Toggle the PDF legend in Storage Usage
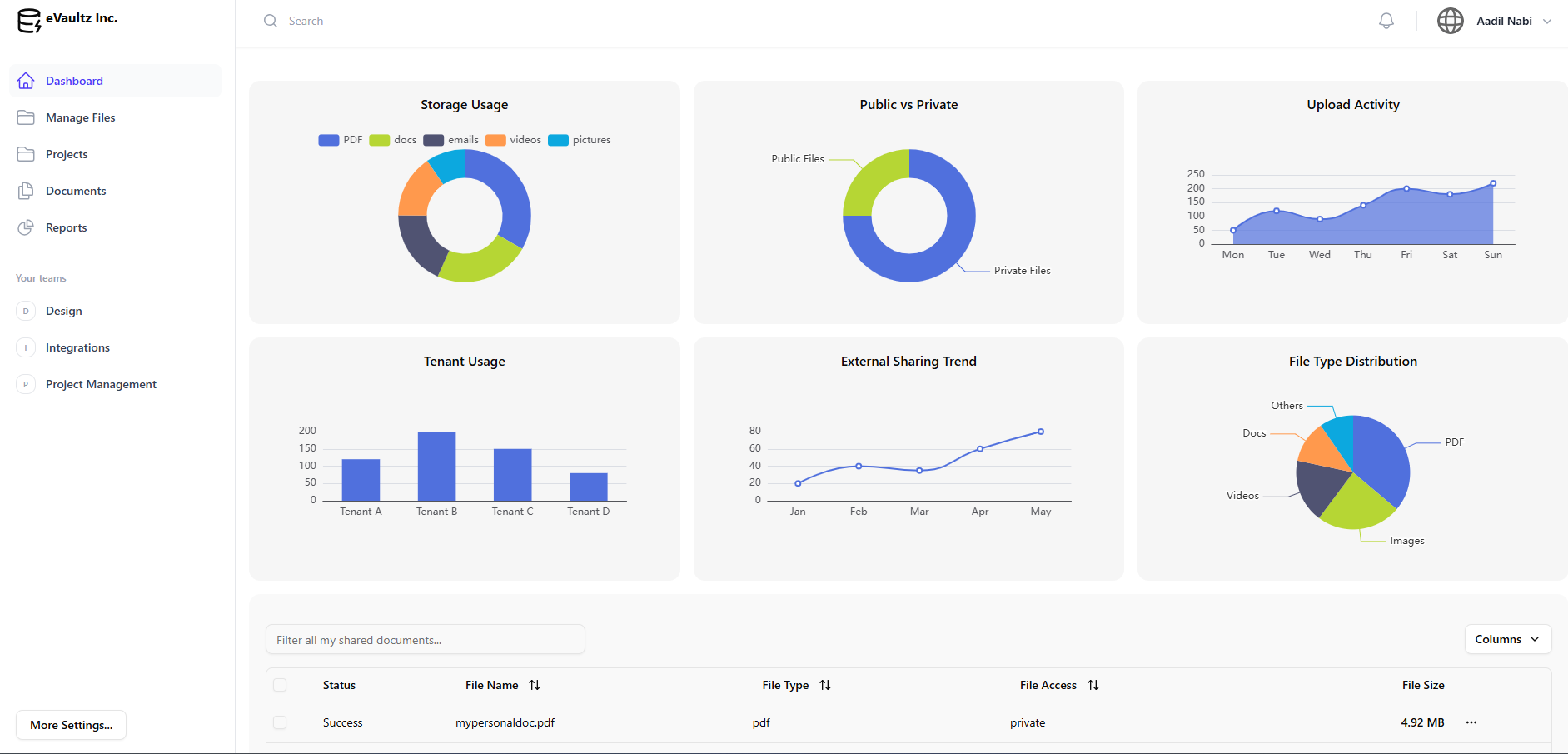 [341, 140]
